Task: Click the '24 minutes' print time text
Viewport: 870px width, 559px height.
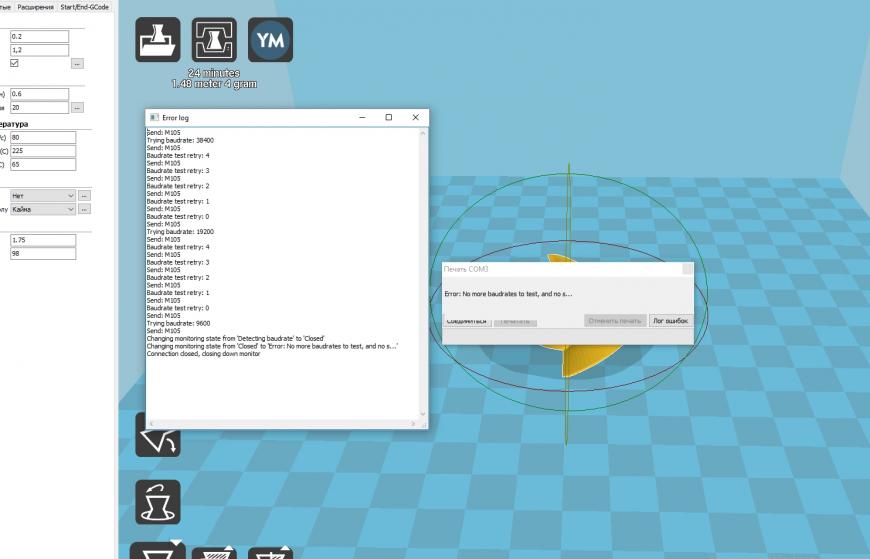Action: point(214,73)
